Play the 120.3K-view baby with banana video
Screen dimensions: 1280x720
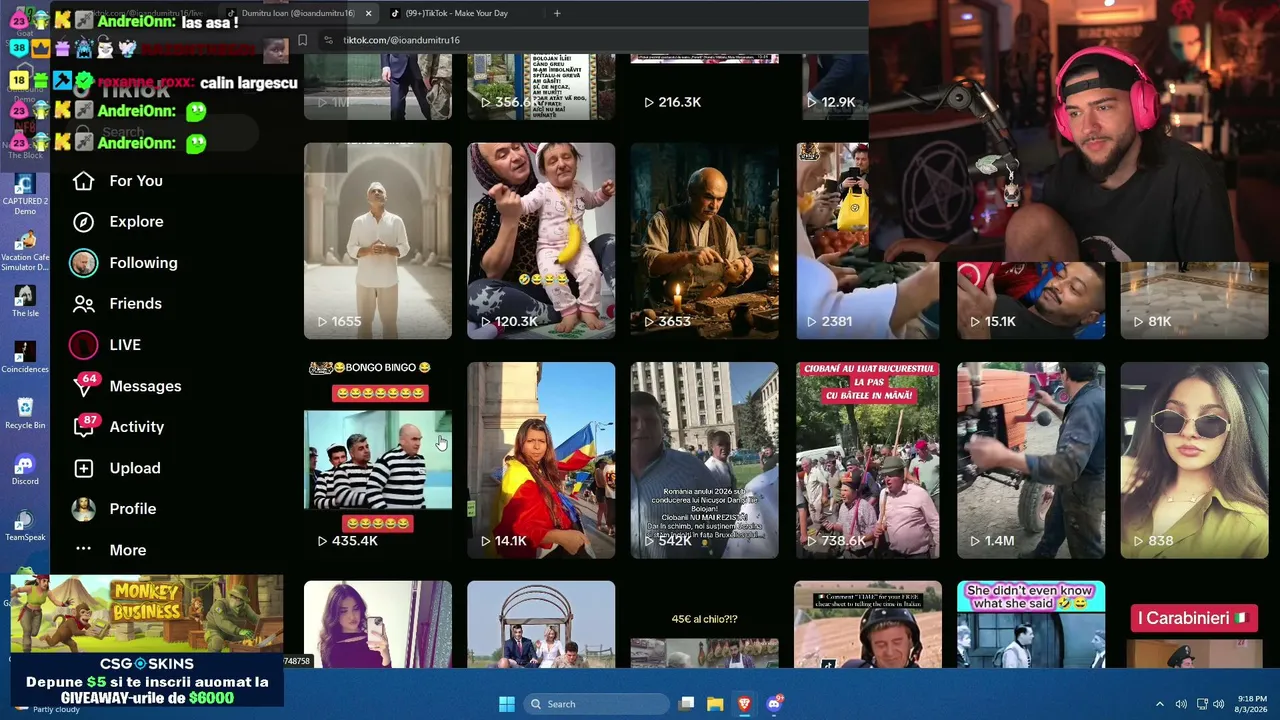(541, 241)
